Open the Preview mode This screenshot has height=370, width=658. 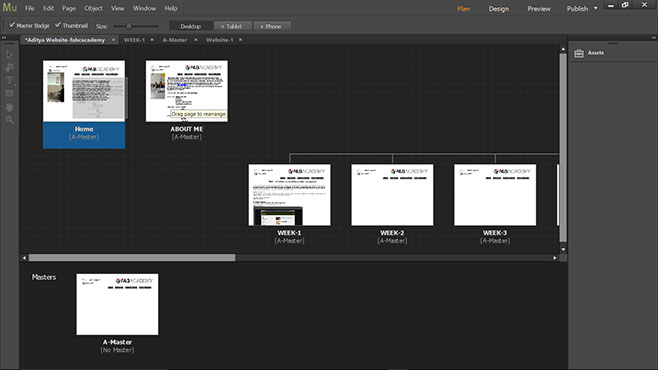(539, 9)
